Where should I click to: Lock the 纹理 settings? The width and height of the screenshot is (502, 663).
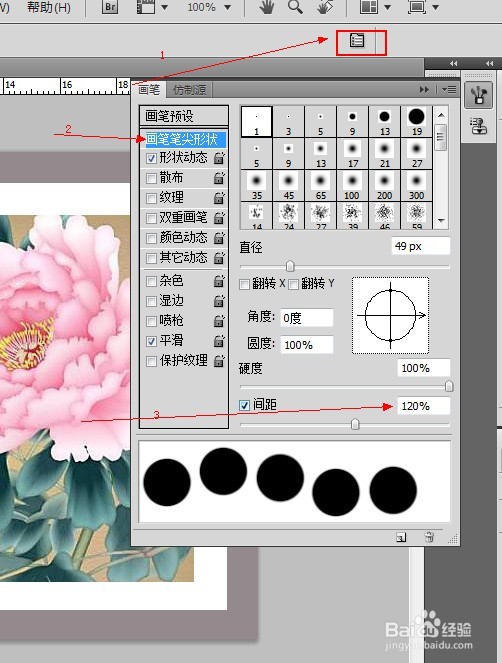(219, 198)
